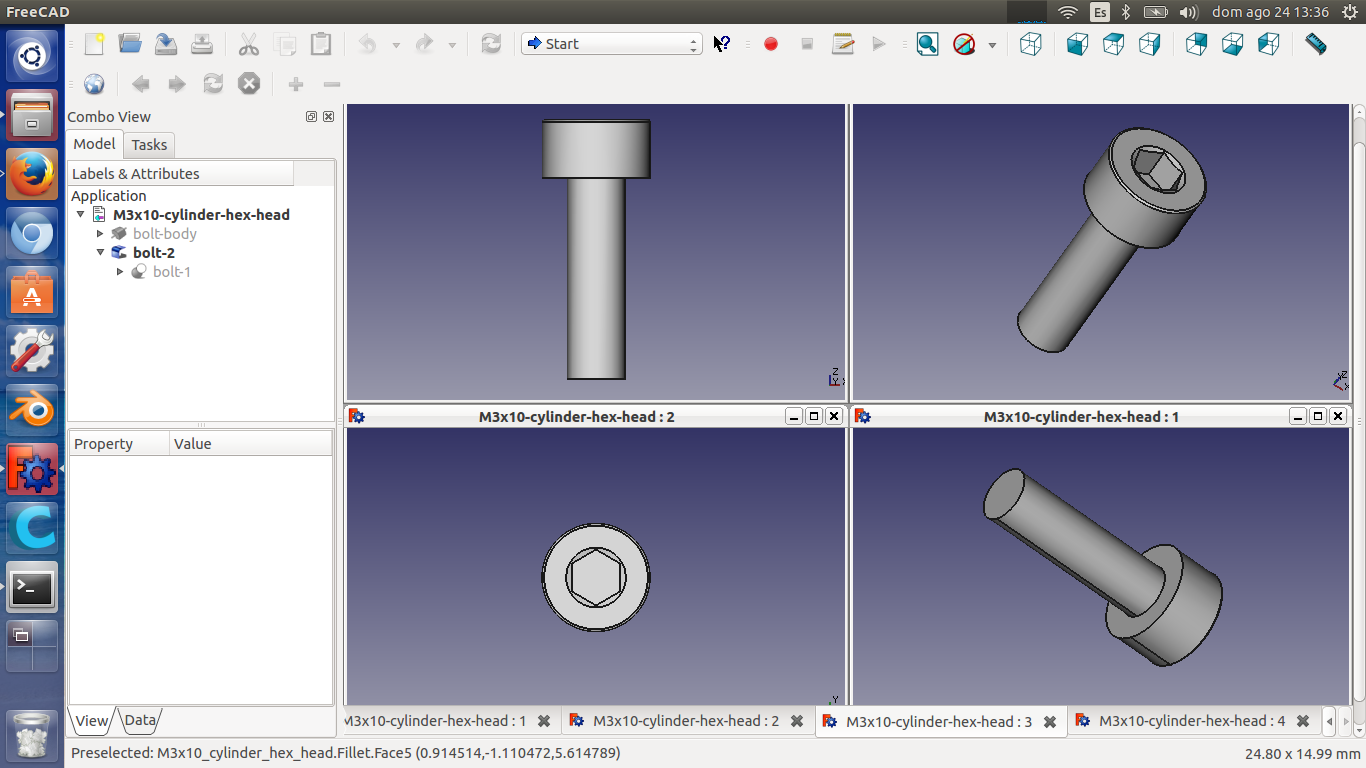
Task: Click the red Record macro button
Action: click(x=770, y=44)
